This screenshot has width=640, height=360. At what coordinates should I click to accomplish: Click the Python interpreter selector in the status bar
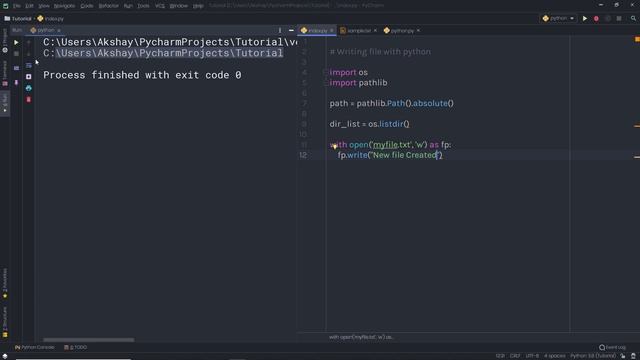(593, 356)
